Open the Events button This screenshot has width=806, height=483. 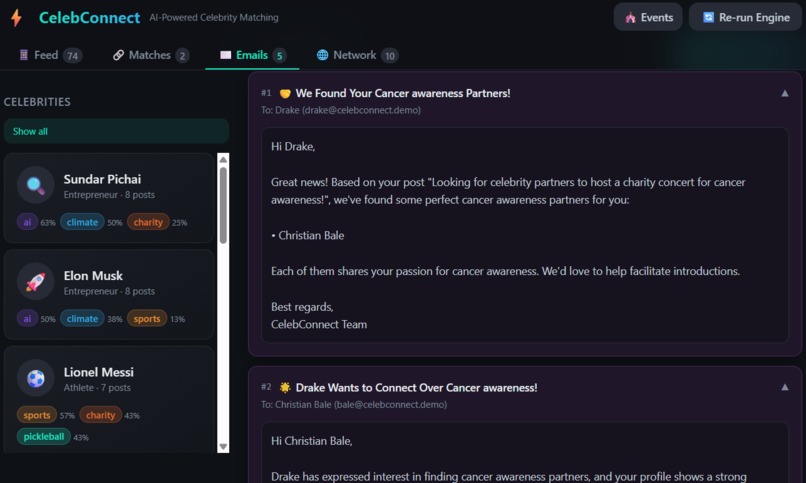pyautogui.click(x=648, y=17)
